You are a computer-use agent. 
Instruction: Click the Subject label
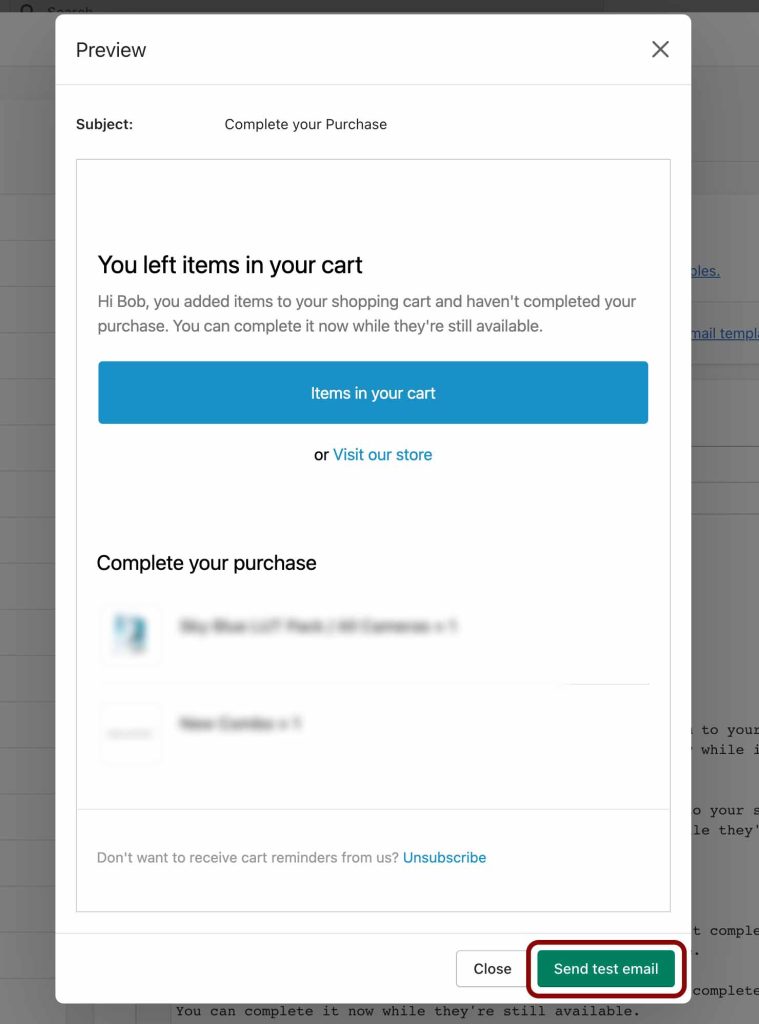105,124
